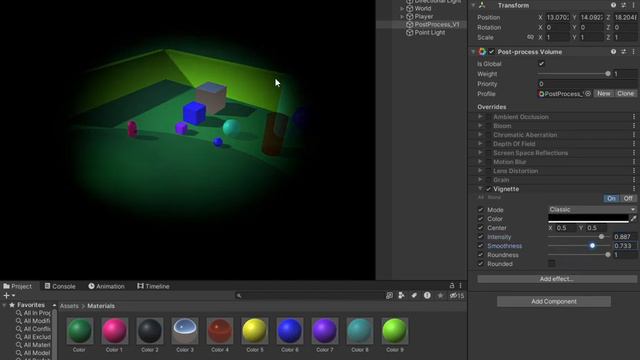640x360 pixels.
Task: Toggle the Rounded value checkbox
Action: [x=551, y=264]
